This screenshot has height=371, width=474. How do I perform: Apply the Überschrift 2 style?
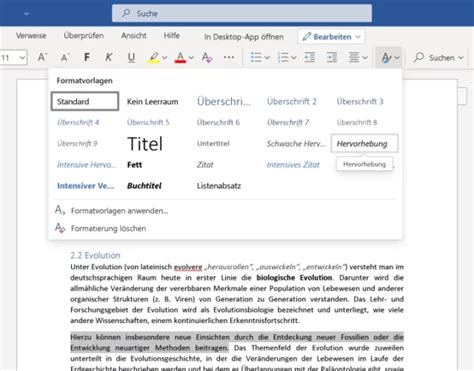292,101
